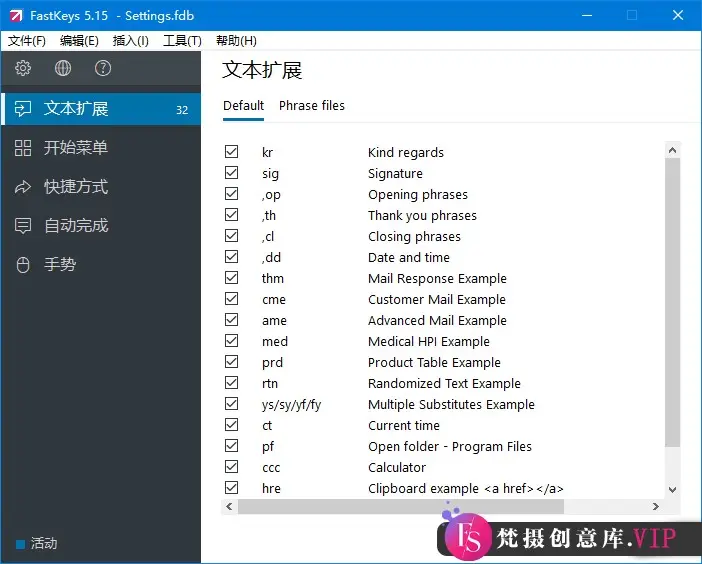702x564 pixels.
Task: Open the 编辑(E) menu
Action: 79,41
